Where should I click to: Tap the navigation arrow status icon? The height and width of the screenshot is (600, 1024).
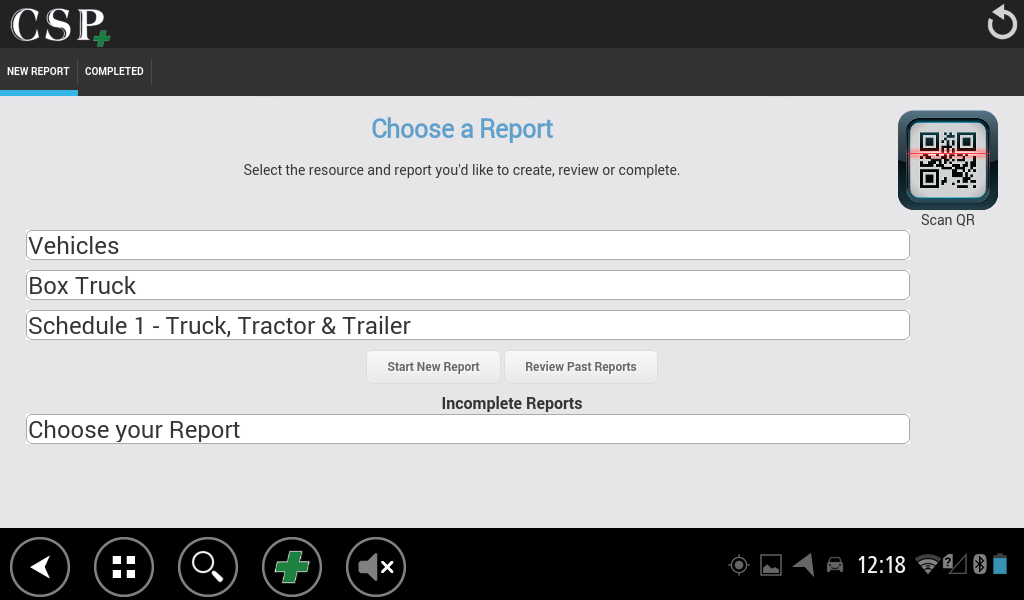803,565
